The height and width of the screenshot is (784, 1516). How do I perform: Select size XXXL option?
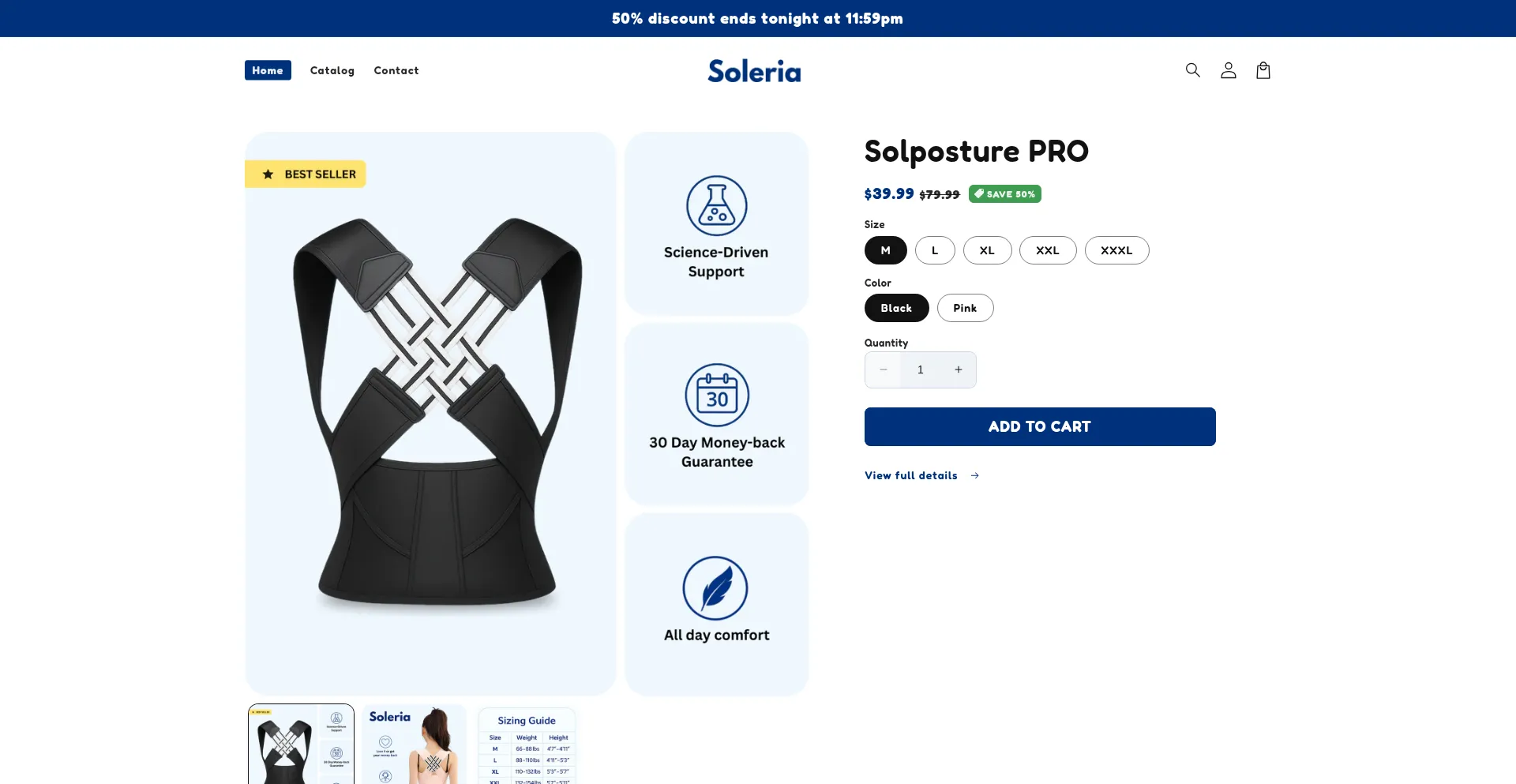[1116, 250]
